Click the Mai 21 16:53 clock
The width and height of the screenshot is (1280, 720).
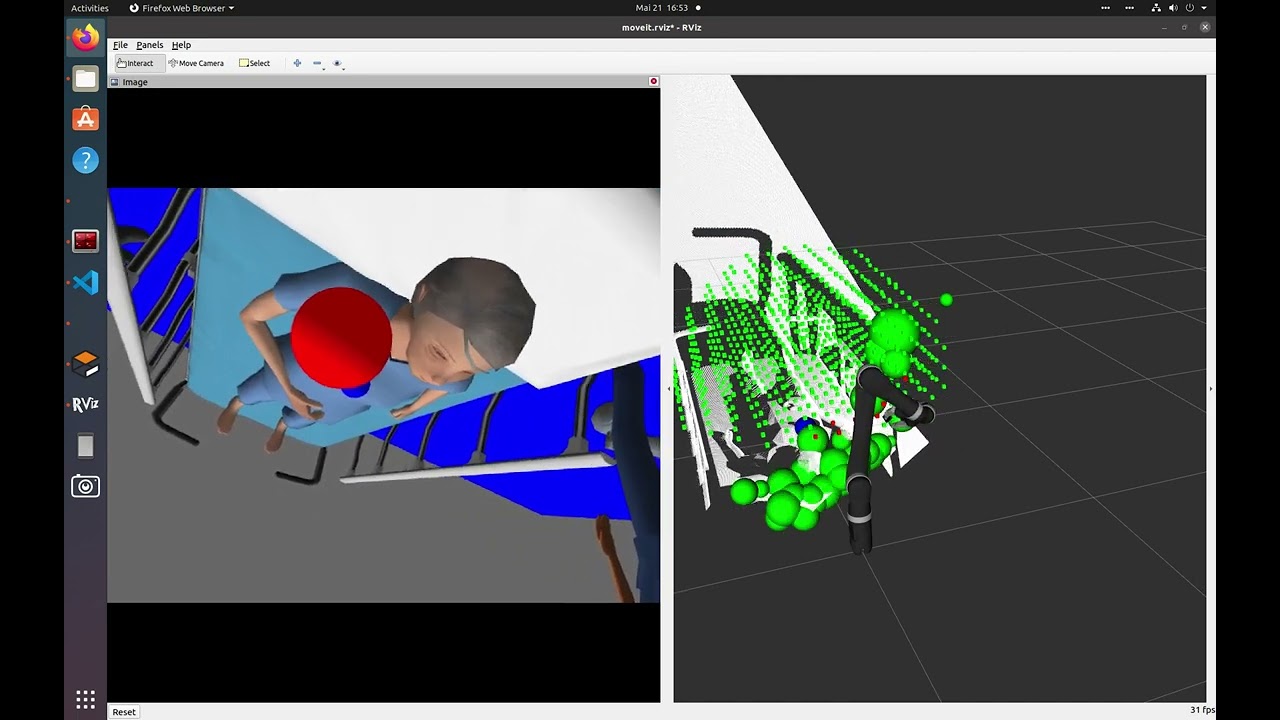[x=662, y=8]
